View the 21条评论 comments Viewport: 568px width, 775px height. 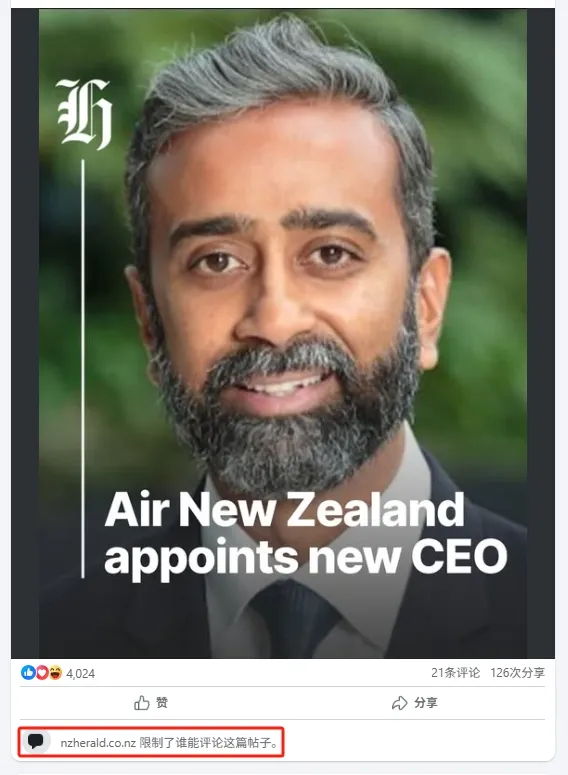455,672
